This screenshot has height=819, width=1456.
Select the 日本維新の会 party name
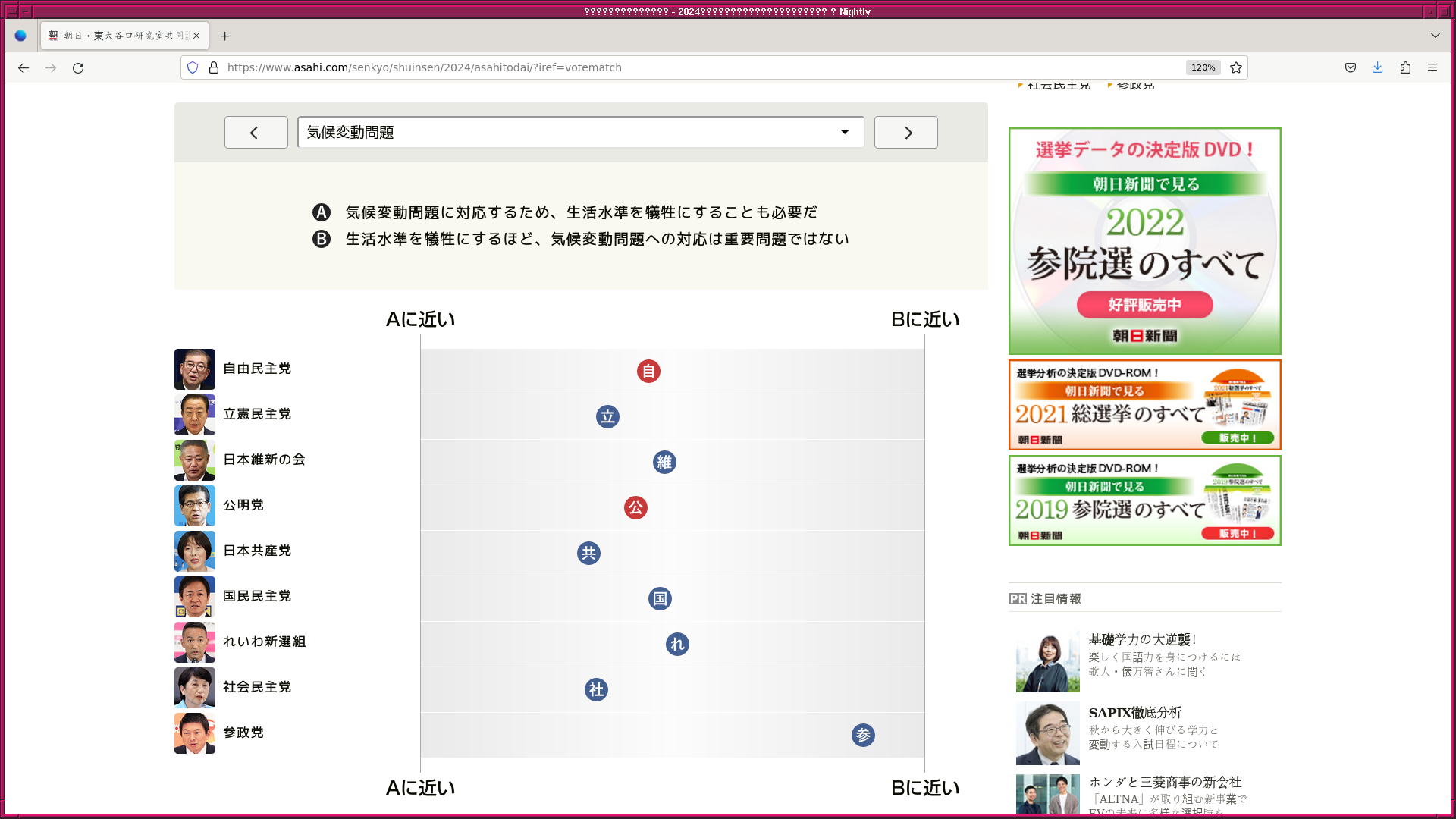264,460
